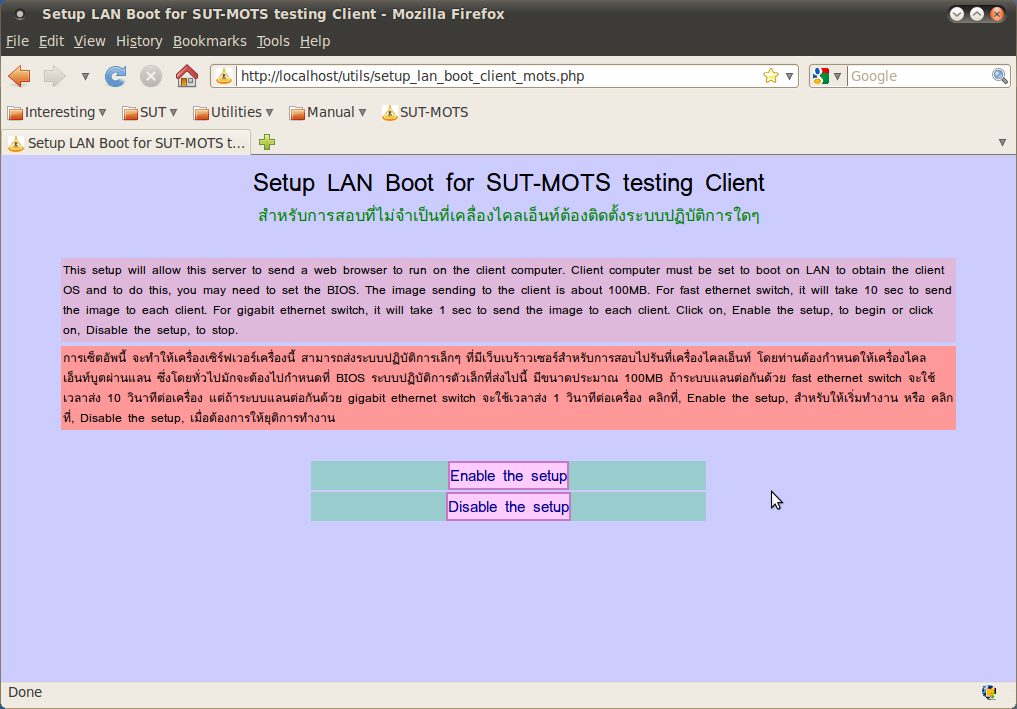Open a new tab with the plus icon
This screenshot has width=1017, height=709.
[267, 142]
